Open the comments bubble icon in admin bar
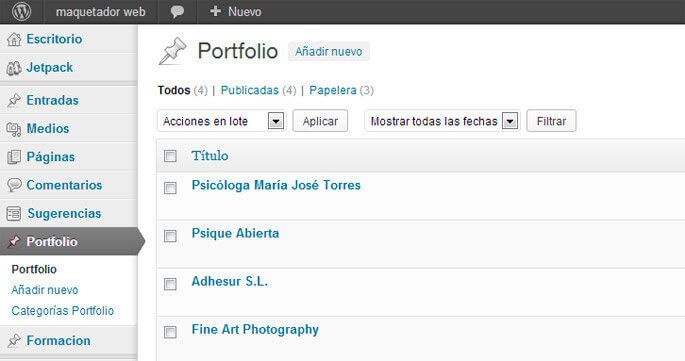685x361 pixels. click(177, 12)
